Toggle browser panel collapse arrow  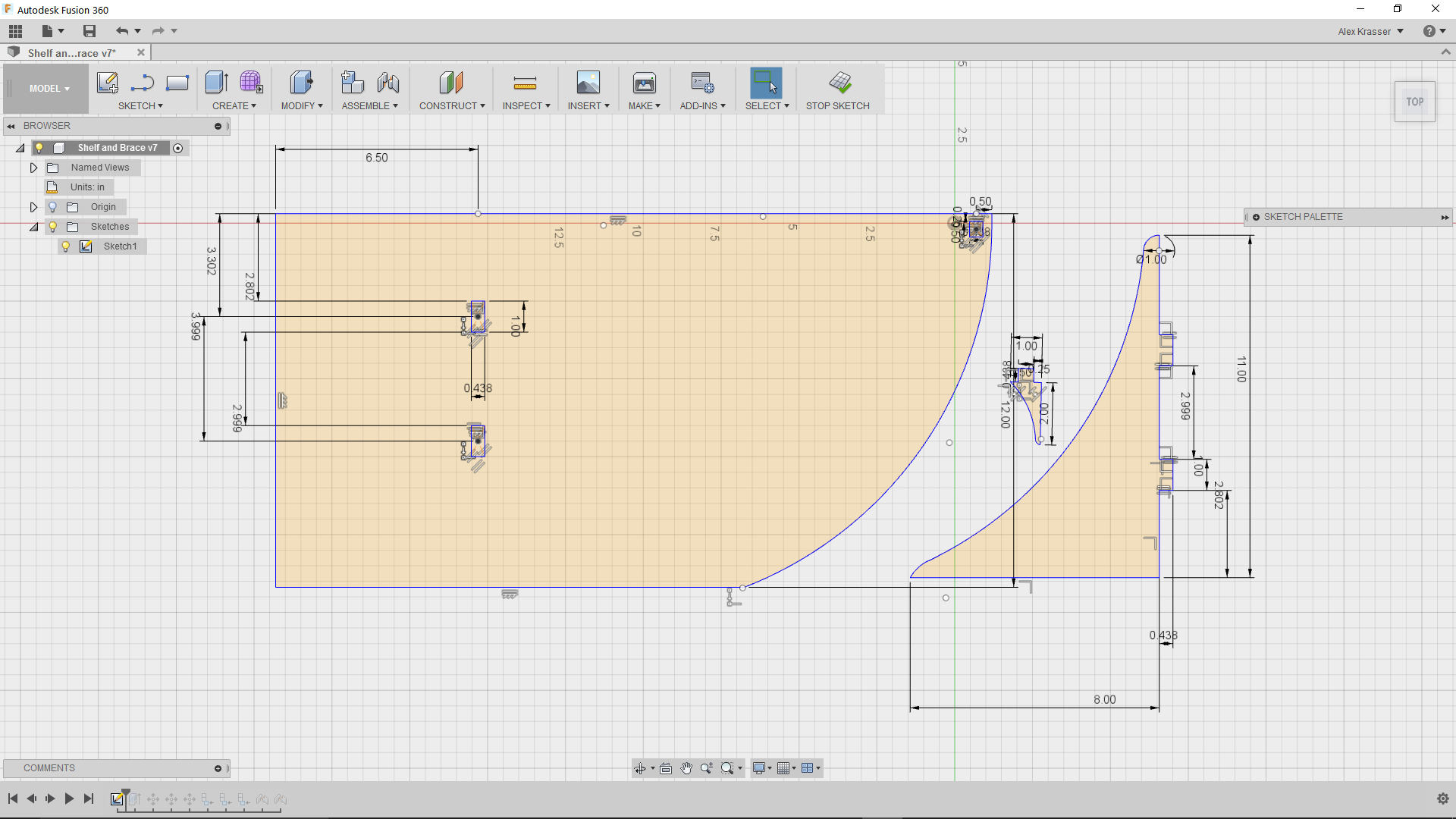pyautogui.click(x=11, y=125)
